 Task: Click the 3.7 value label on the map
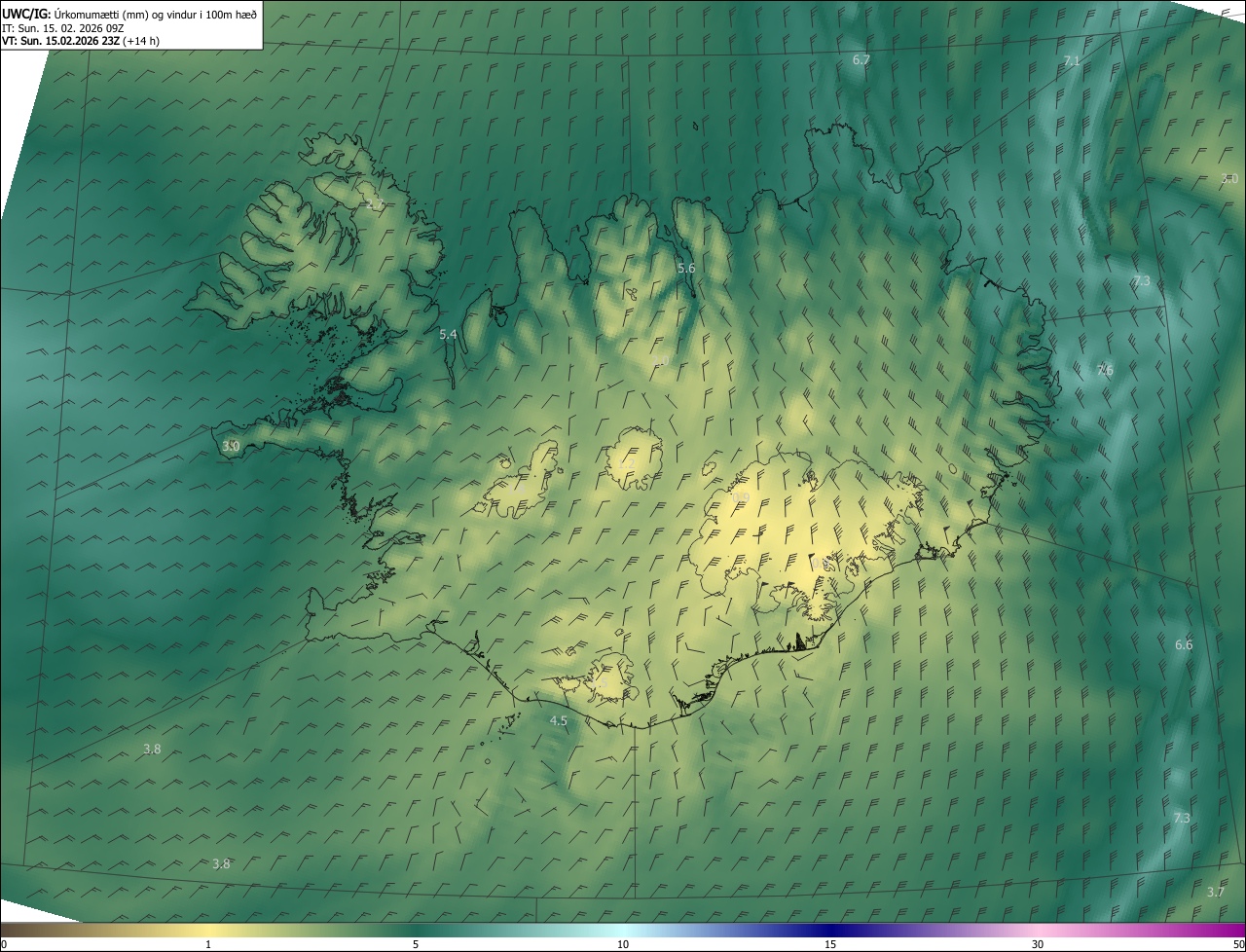click(1216, 892)
